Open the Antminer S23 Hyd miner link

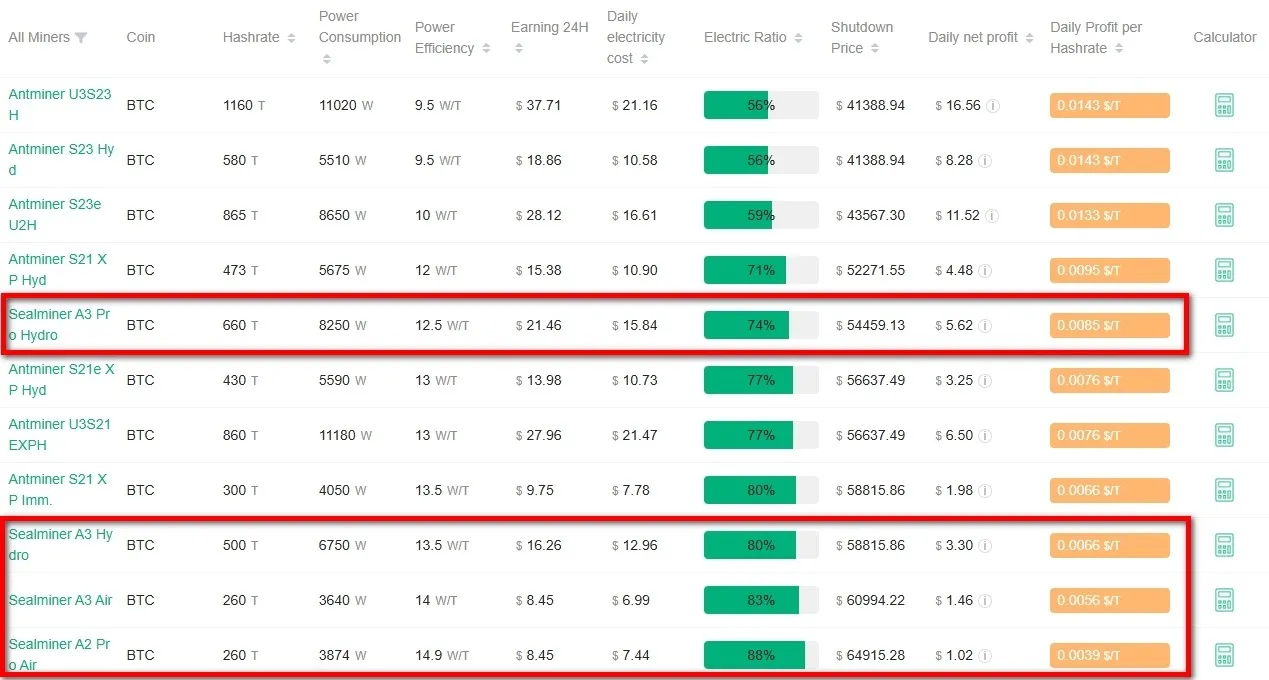pos(61,160)
